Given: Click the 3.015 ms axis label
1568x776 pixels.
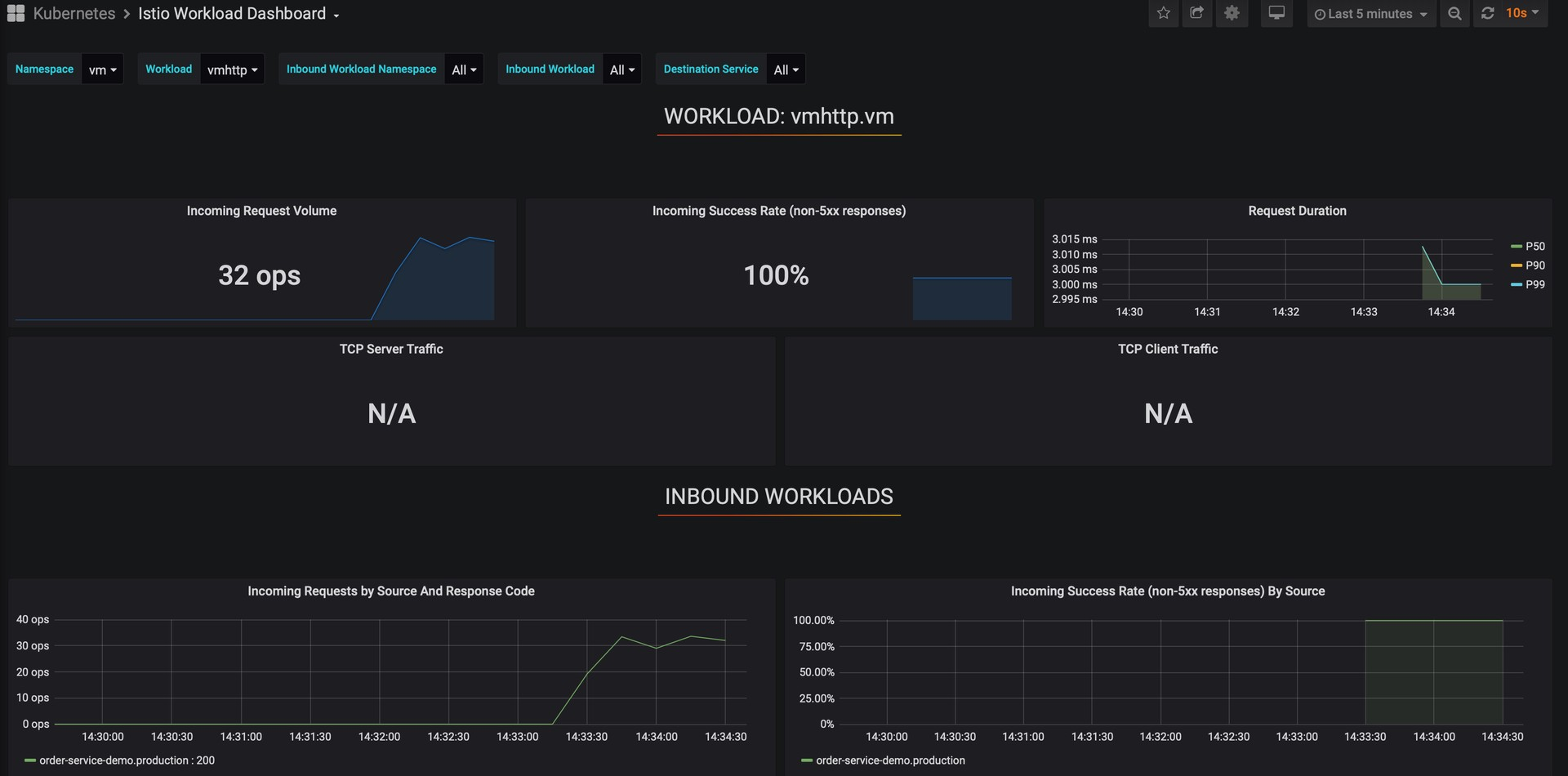Looking at the screenshot, I should pos(1074,239).
